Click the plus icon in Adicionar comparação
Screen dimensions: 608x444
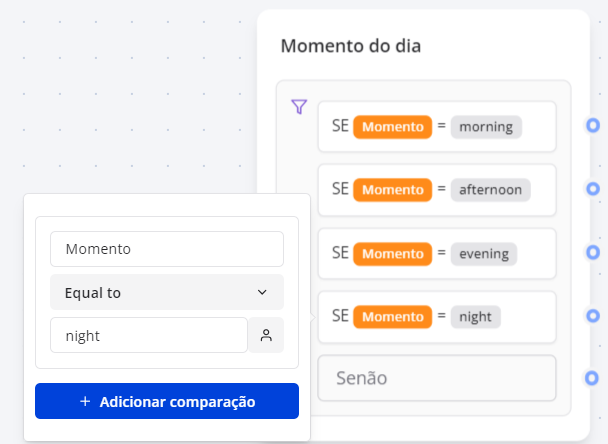click(85, 402)
